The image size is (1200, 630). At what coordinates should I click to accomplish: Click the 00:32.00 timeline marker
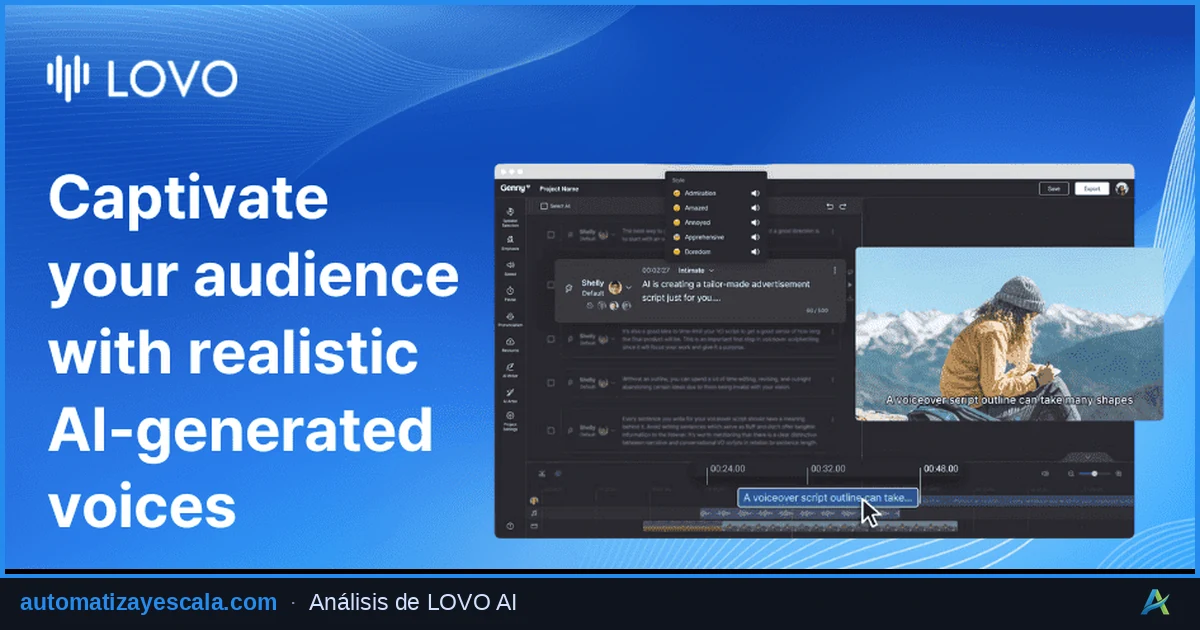pos(829,468)
